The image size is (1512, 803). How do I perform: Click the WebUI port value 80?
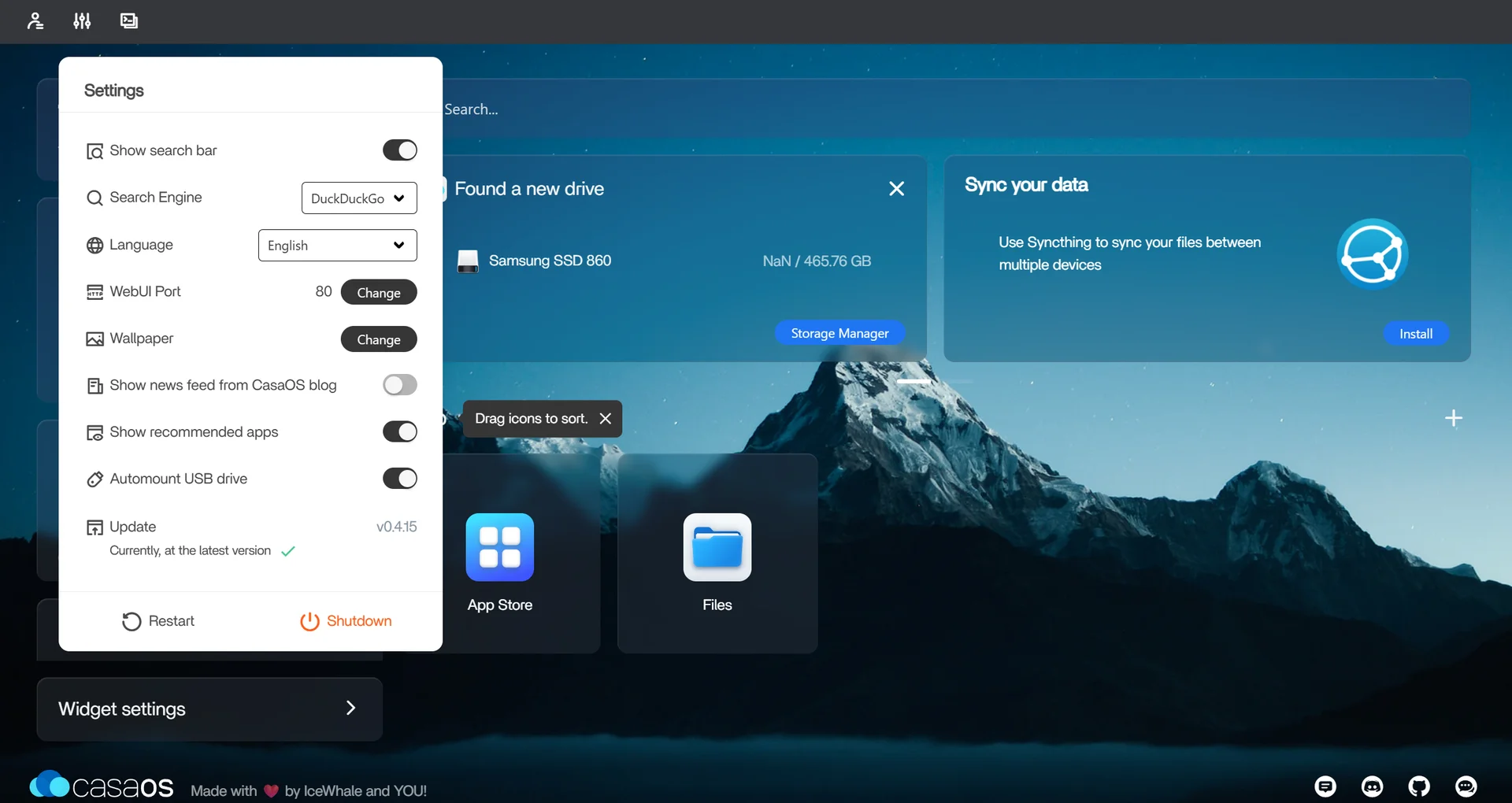324,291
